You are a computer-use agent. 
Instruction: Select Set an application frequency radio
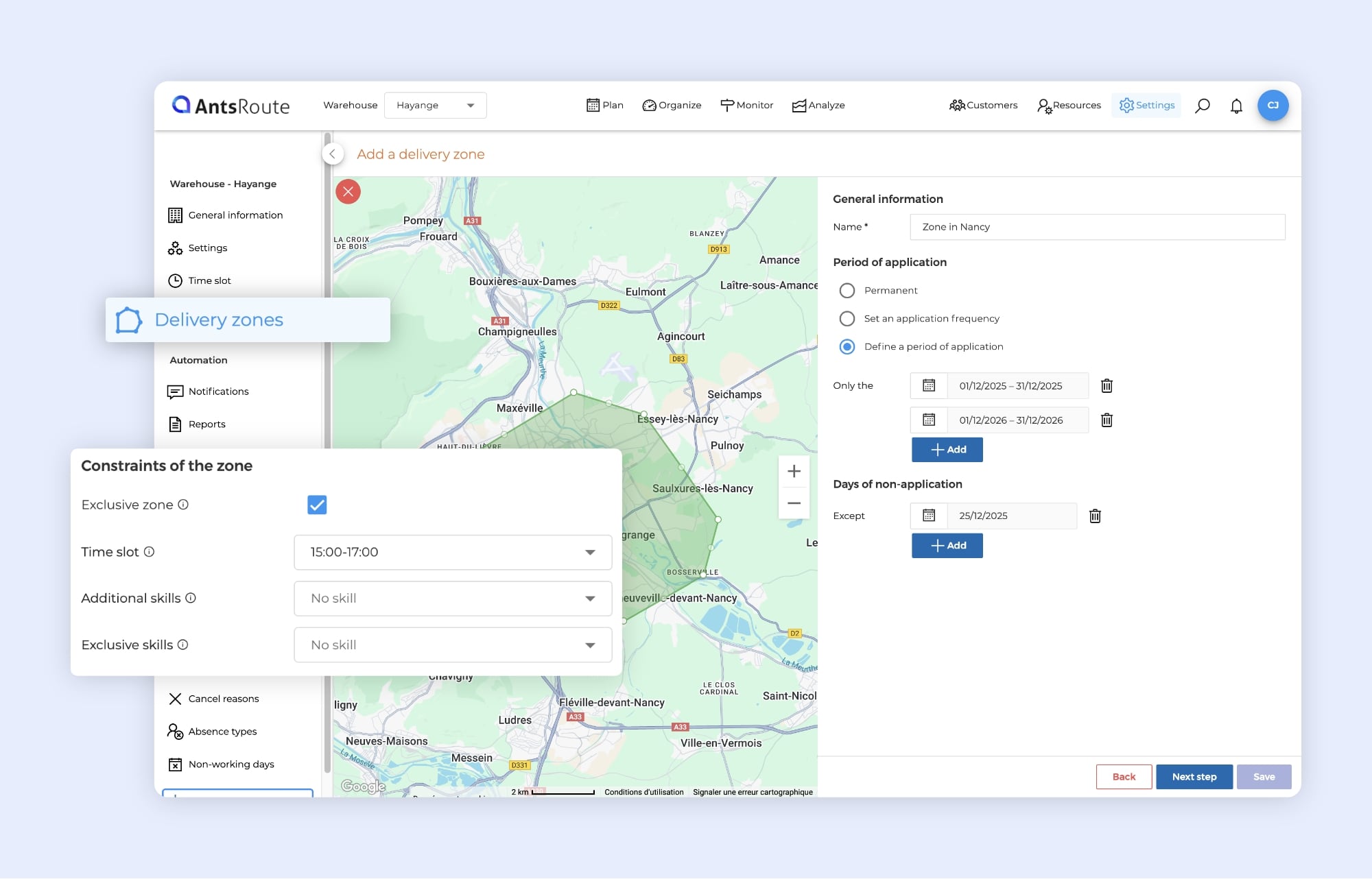[x=847, y=319]
